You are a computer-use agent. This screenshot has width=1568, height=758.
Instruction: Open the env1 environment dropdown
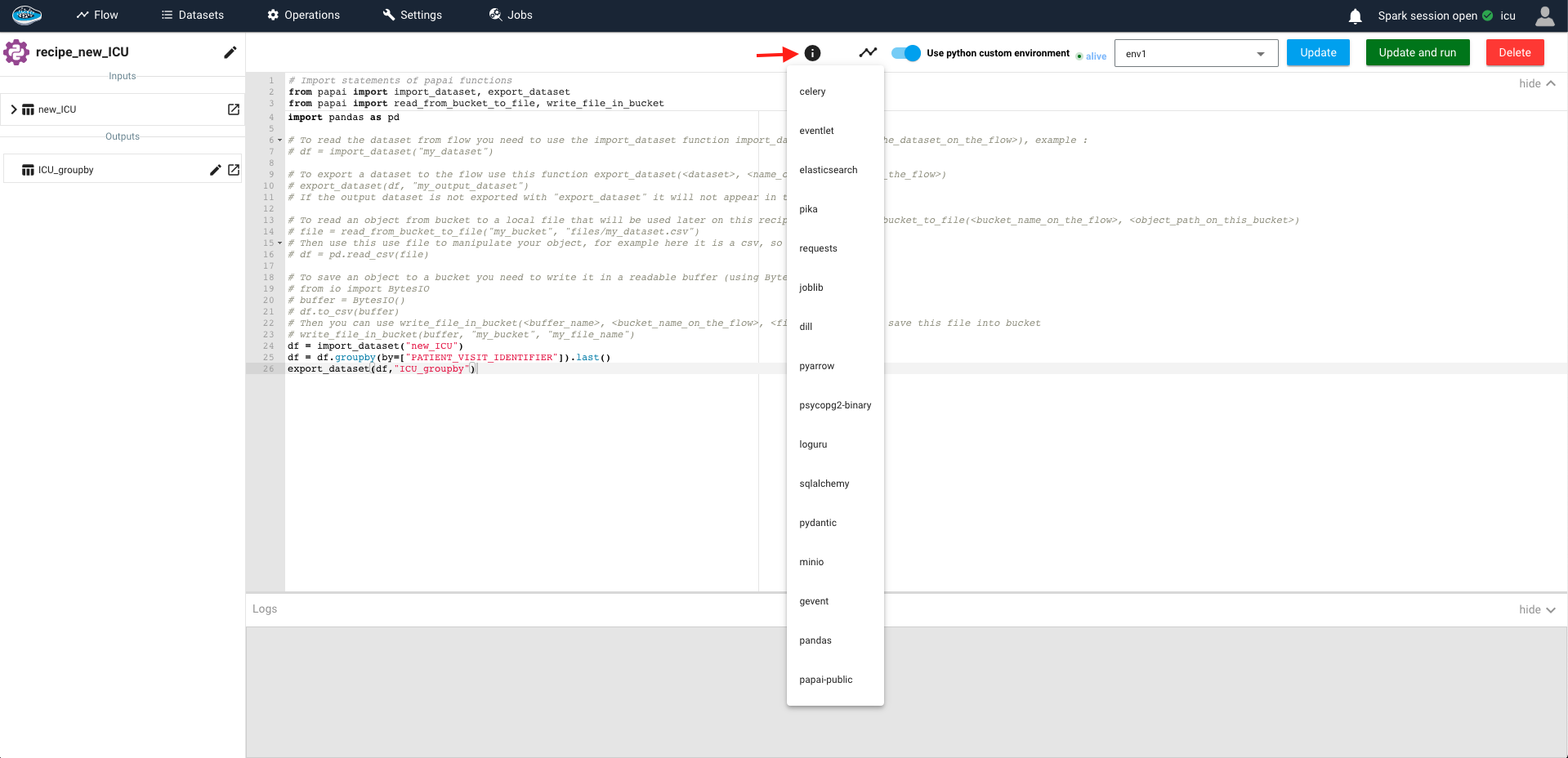pyautogui.click(x=1195, y=54)
